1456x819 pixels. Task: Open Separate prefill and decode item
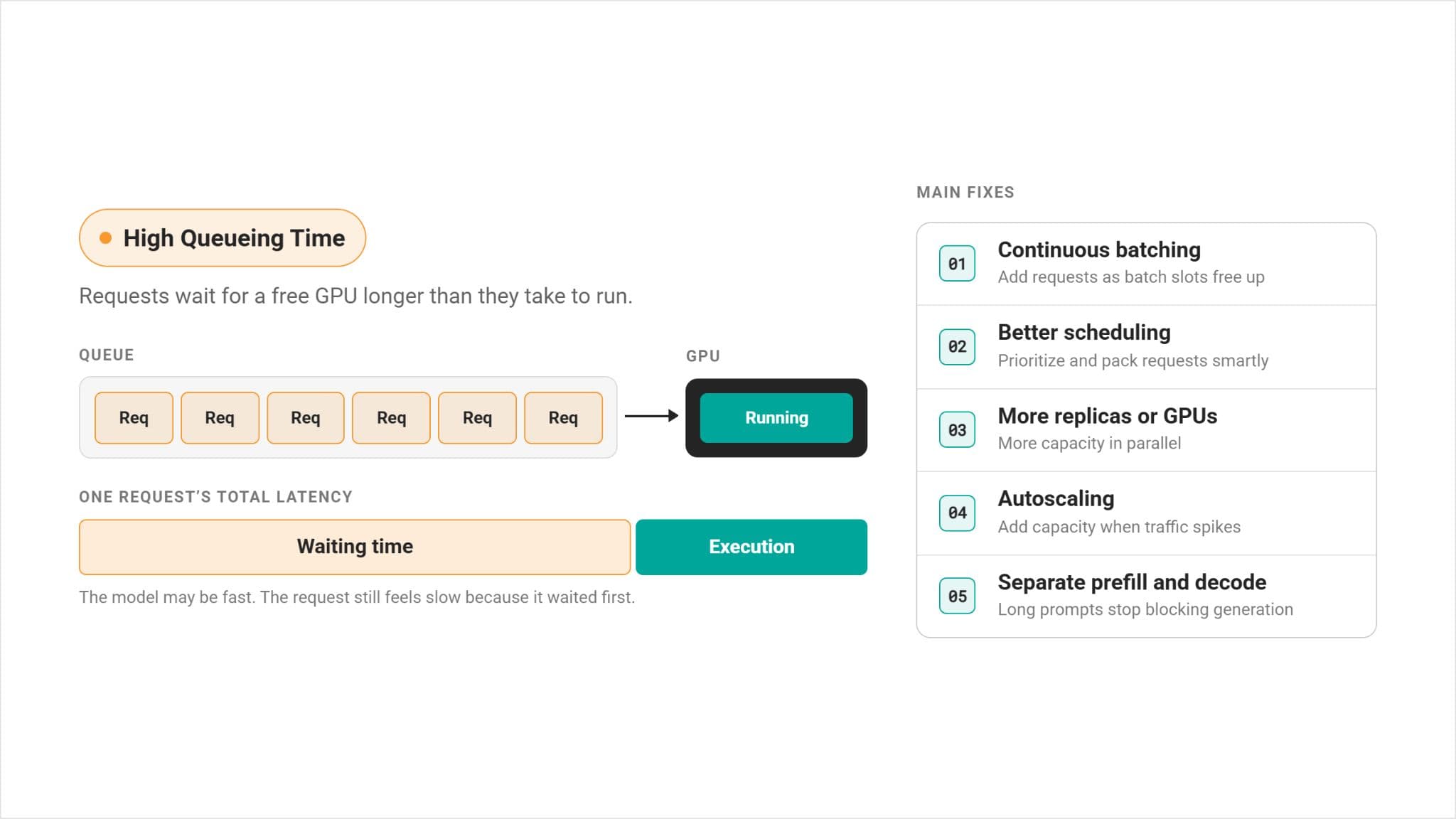tap(1146, 596)
